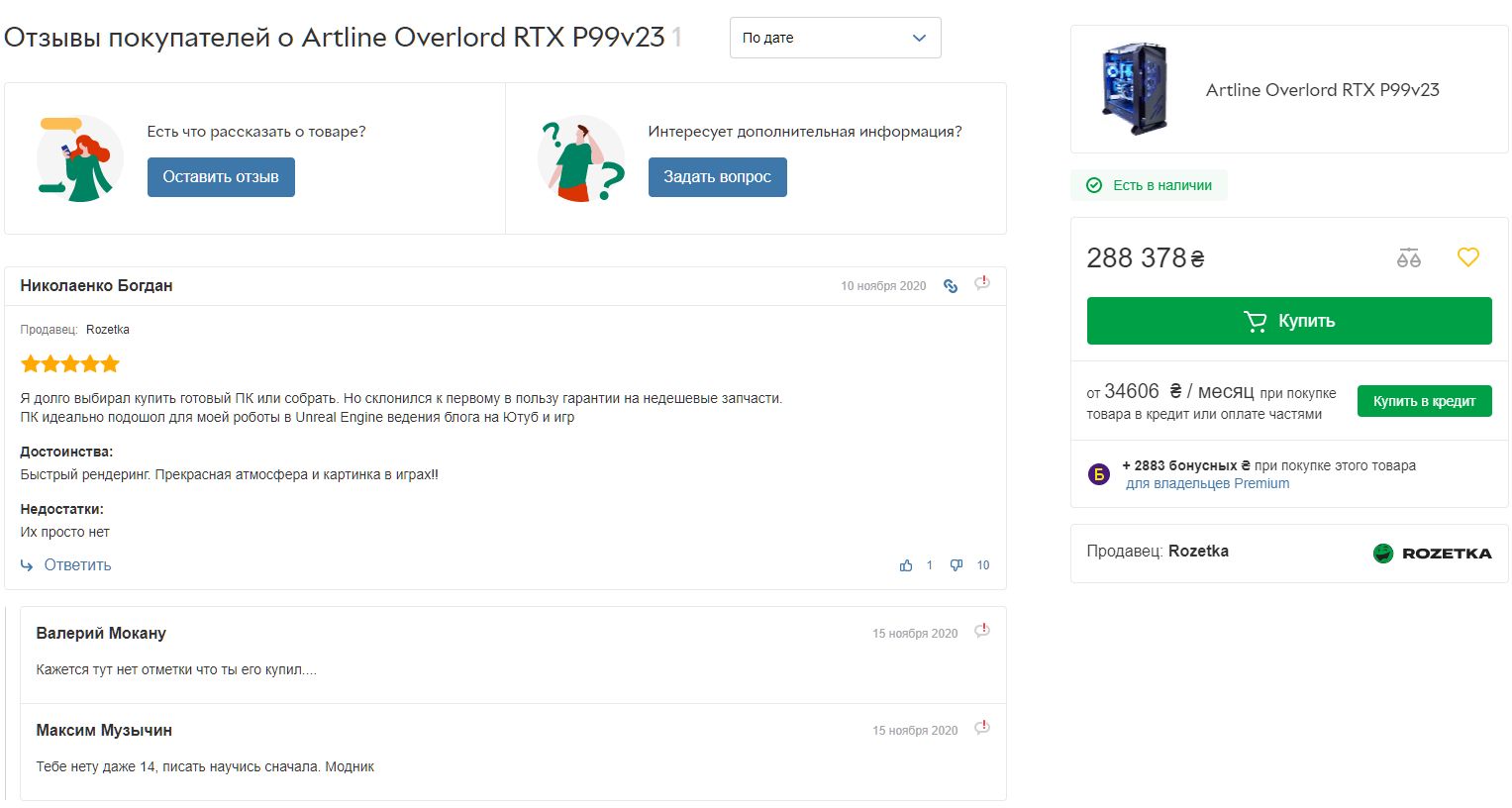Click 'Купить в кредит' button
This screenshot has width=1512, height=808.
coord(1424,401)
